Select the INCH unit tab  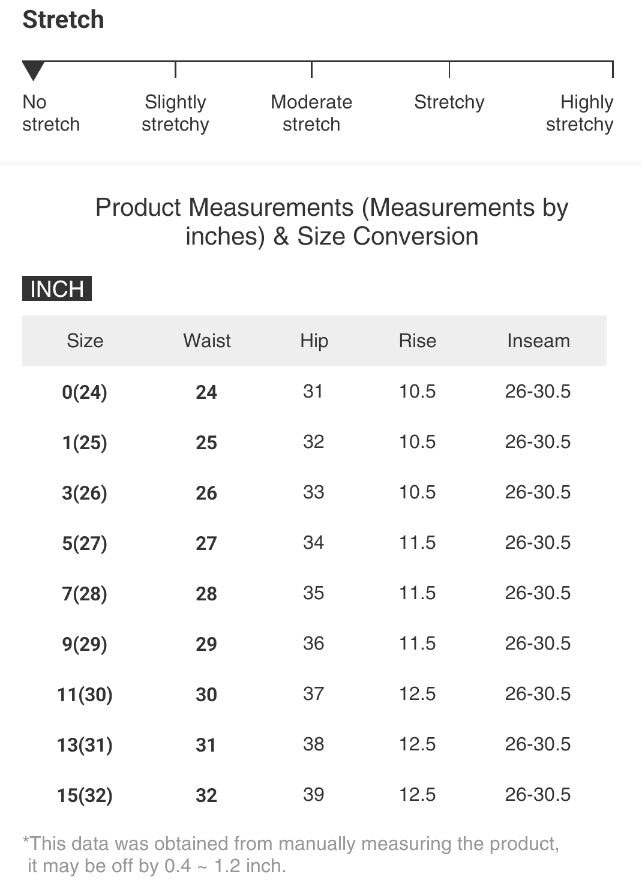click(57, 290)
